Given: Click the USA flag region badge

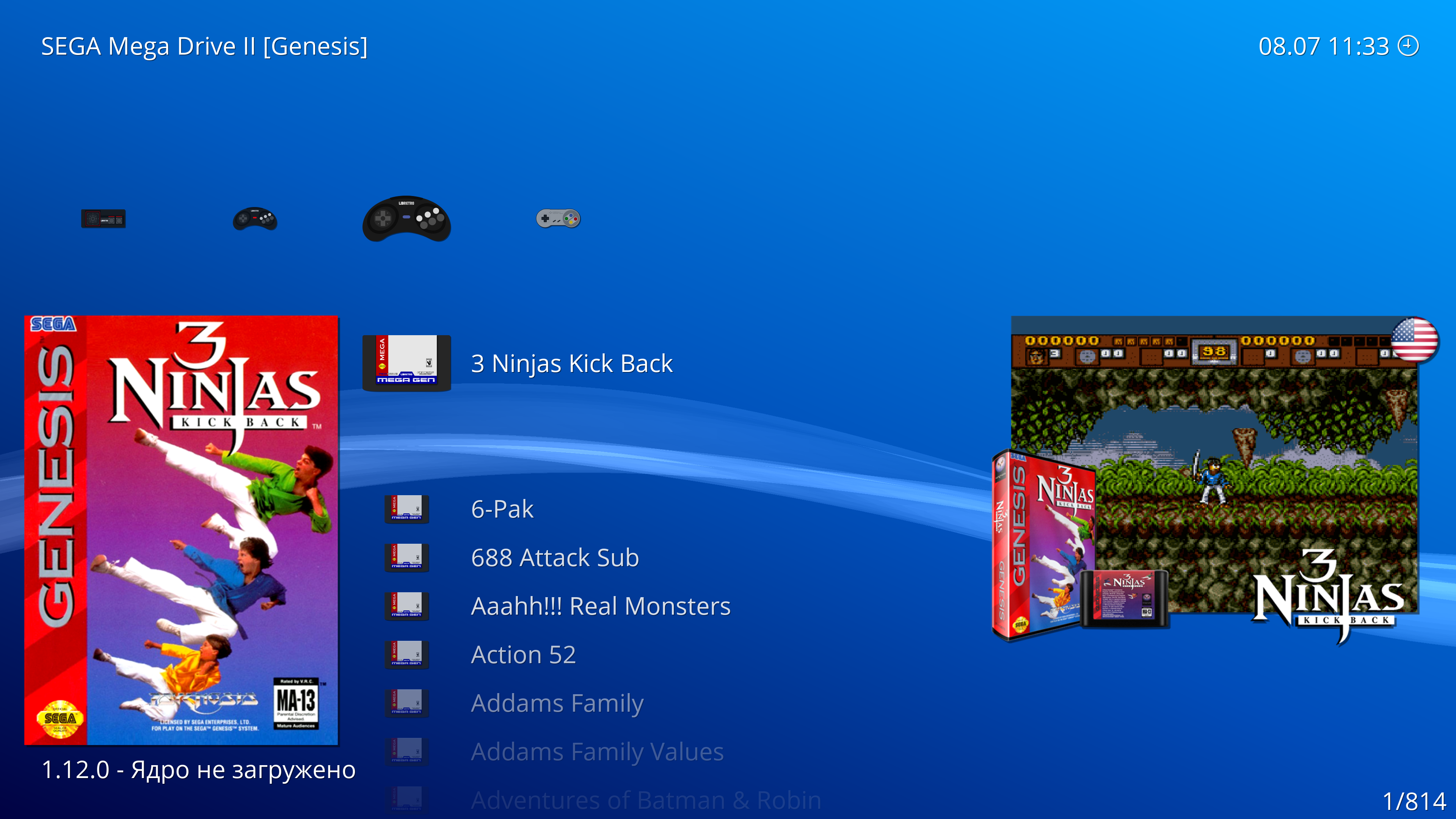Looking at the screenshot, I should [x=1414, y=339].
